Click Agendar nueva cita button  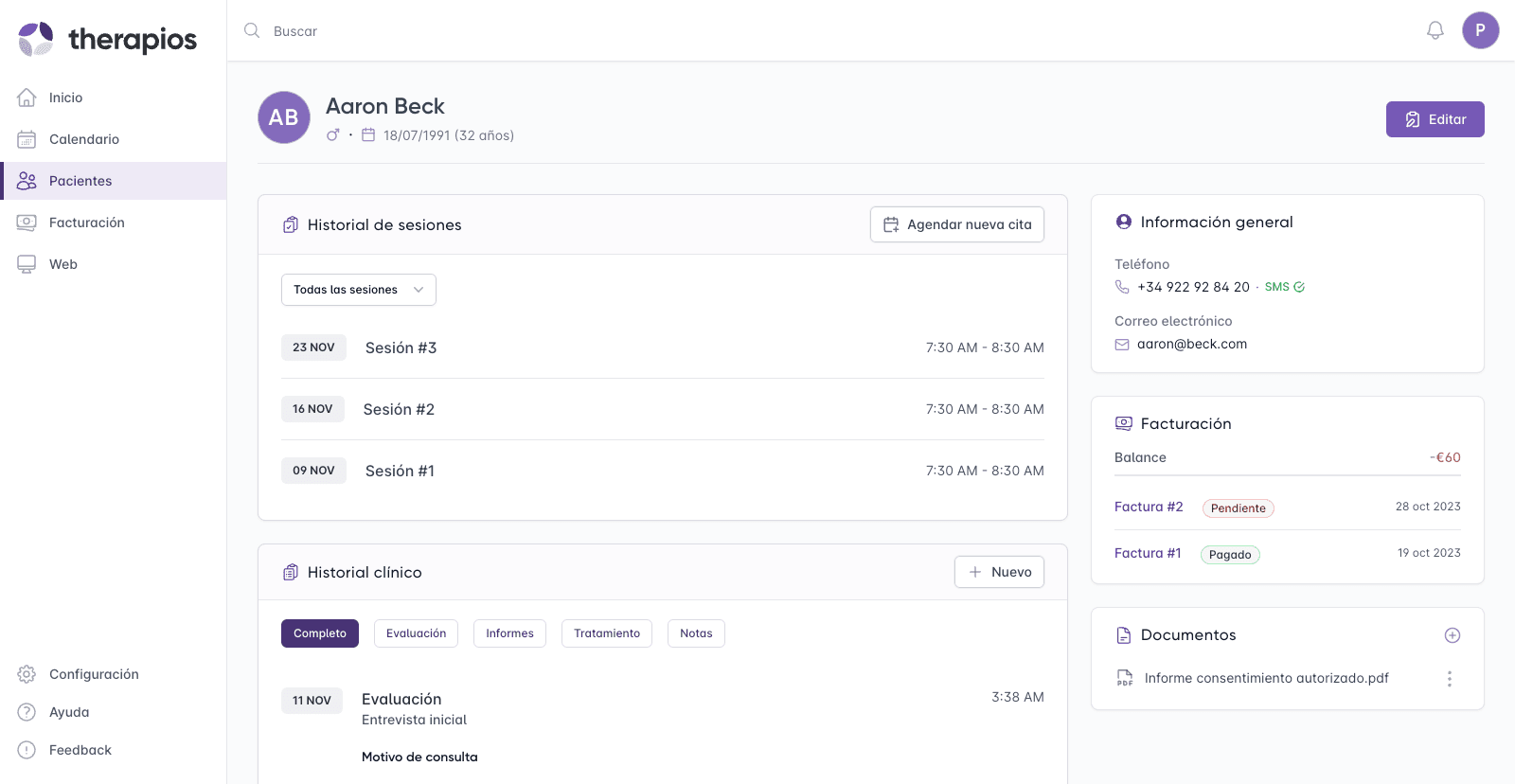(956, 224)
